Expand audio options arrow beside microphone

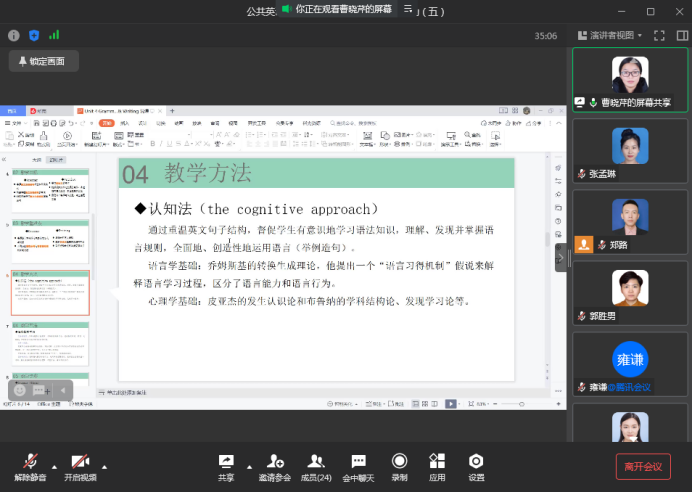click(x=53, y=466)
